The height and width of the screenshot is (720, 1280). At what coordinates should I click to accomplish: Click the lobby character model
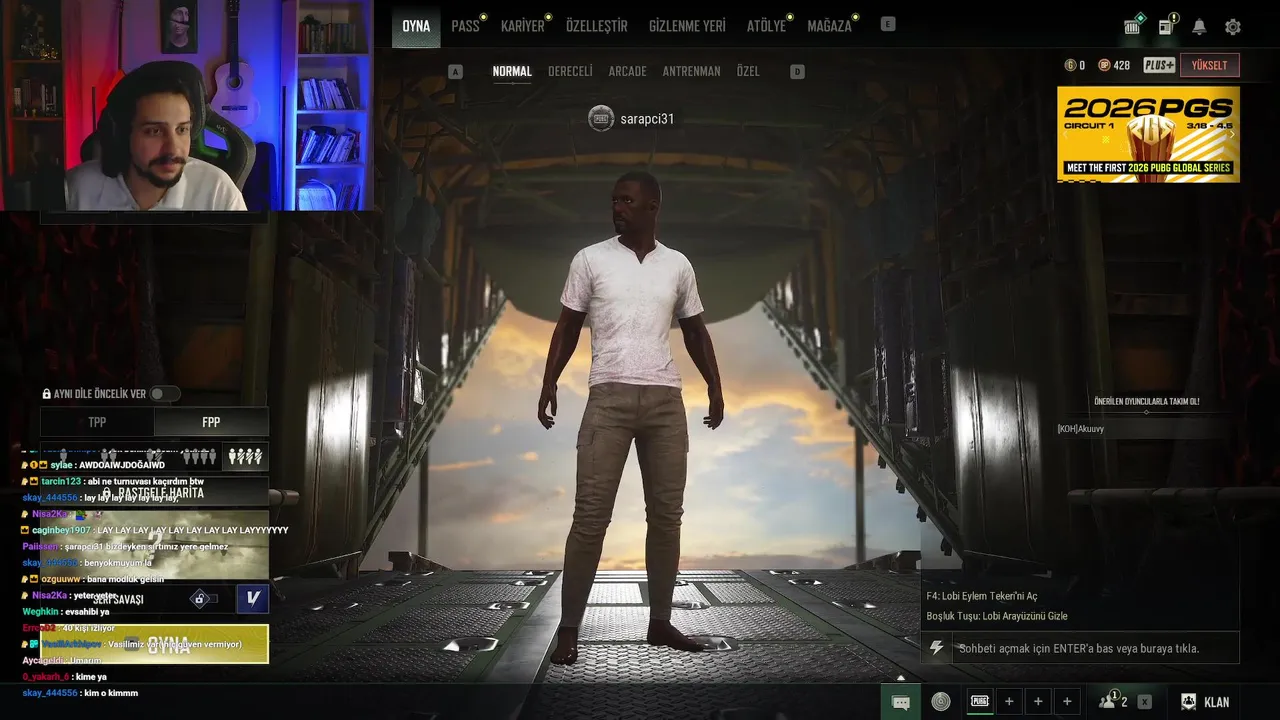pos(632,418)
